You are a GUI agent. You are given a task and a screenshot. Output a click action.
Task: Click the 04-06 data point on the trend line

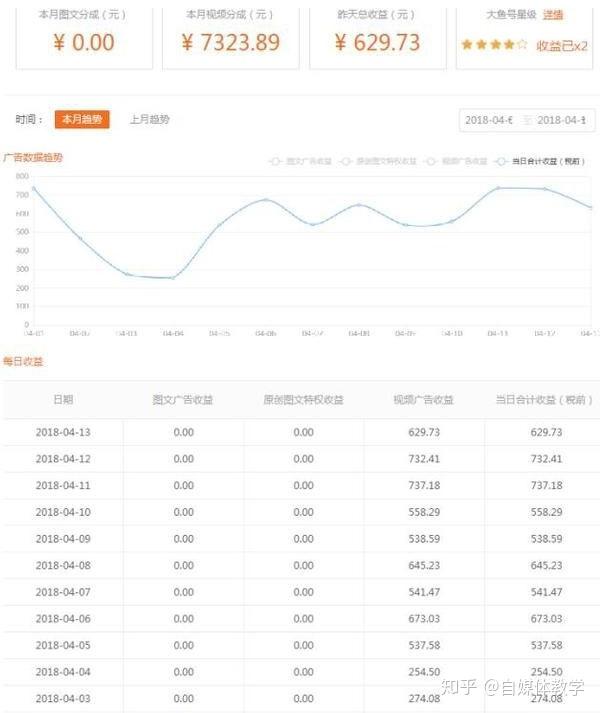point(266,199)
